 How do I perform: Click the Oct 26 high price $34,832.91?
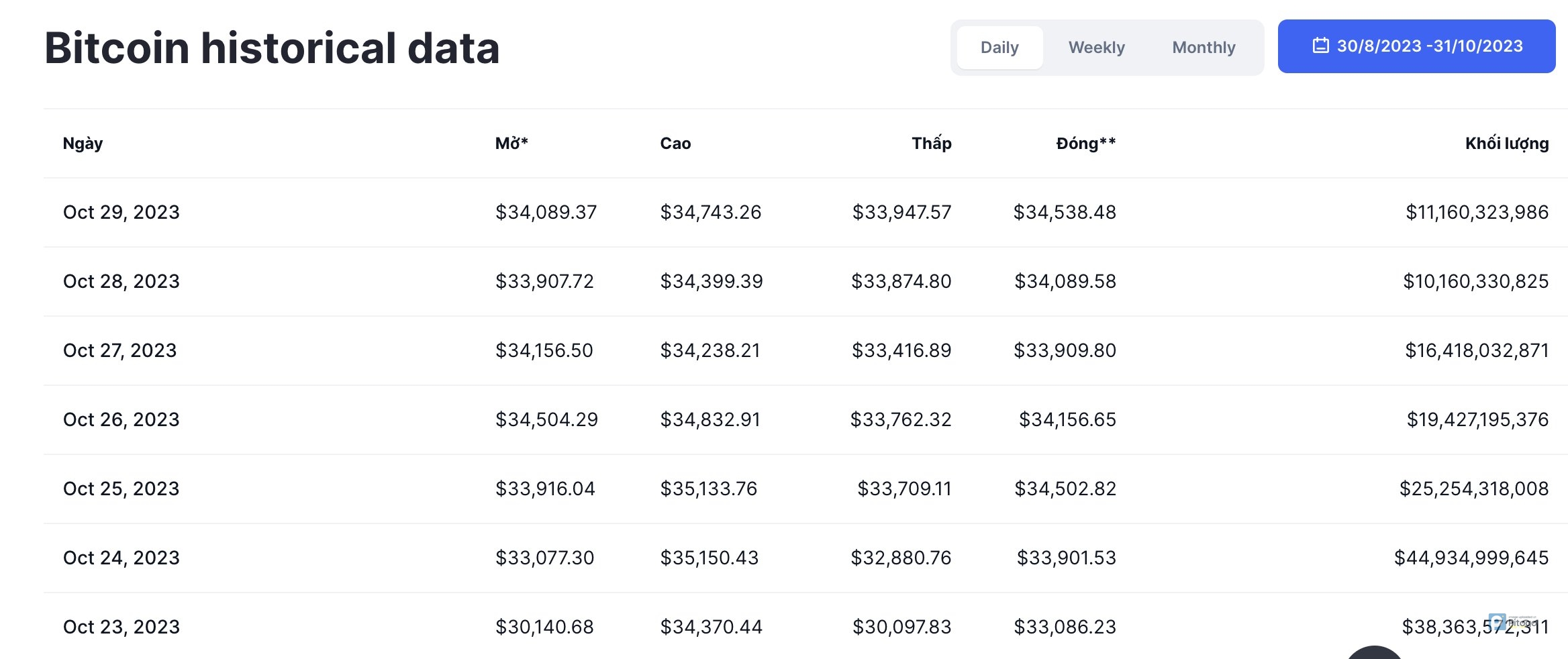coord(710,420)
